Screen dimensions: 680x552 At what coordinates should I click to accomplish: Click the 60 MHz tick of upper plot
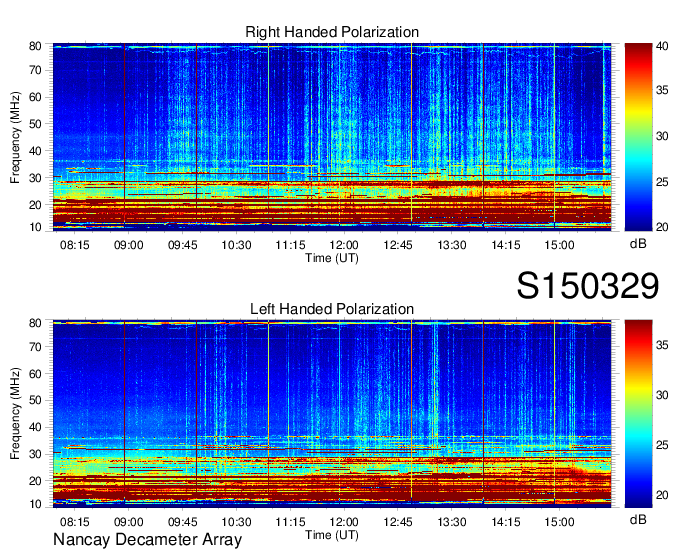click(x=35, y=97)
